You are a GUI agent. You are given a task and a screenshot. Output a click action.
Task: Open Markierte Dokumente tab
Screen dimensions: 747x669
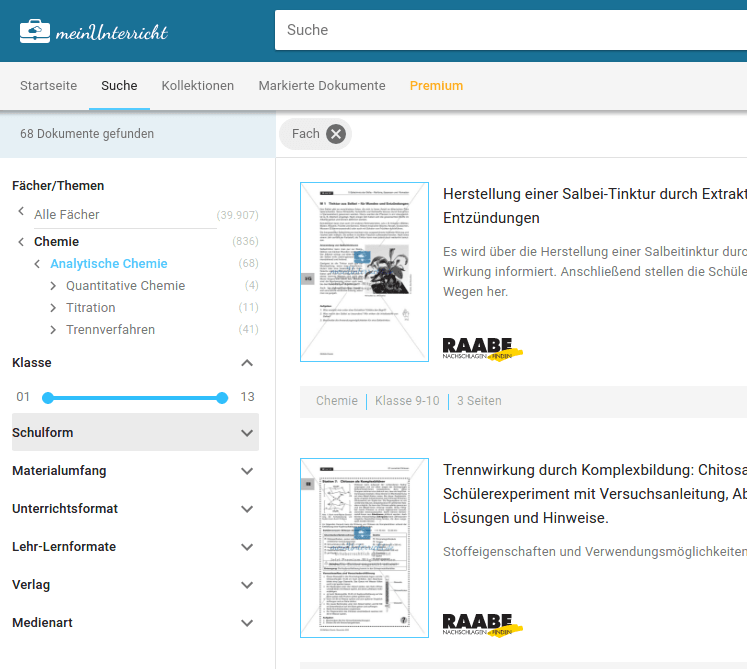coord(322,86)
